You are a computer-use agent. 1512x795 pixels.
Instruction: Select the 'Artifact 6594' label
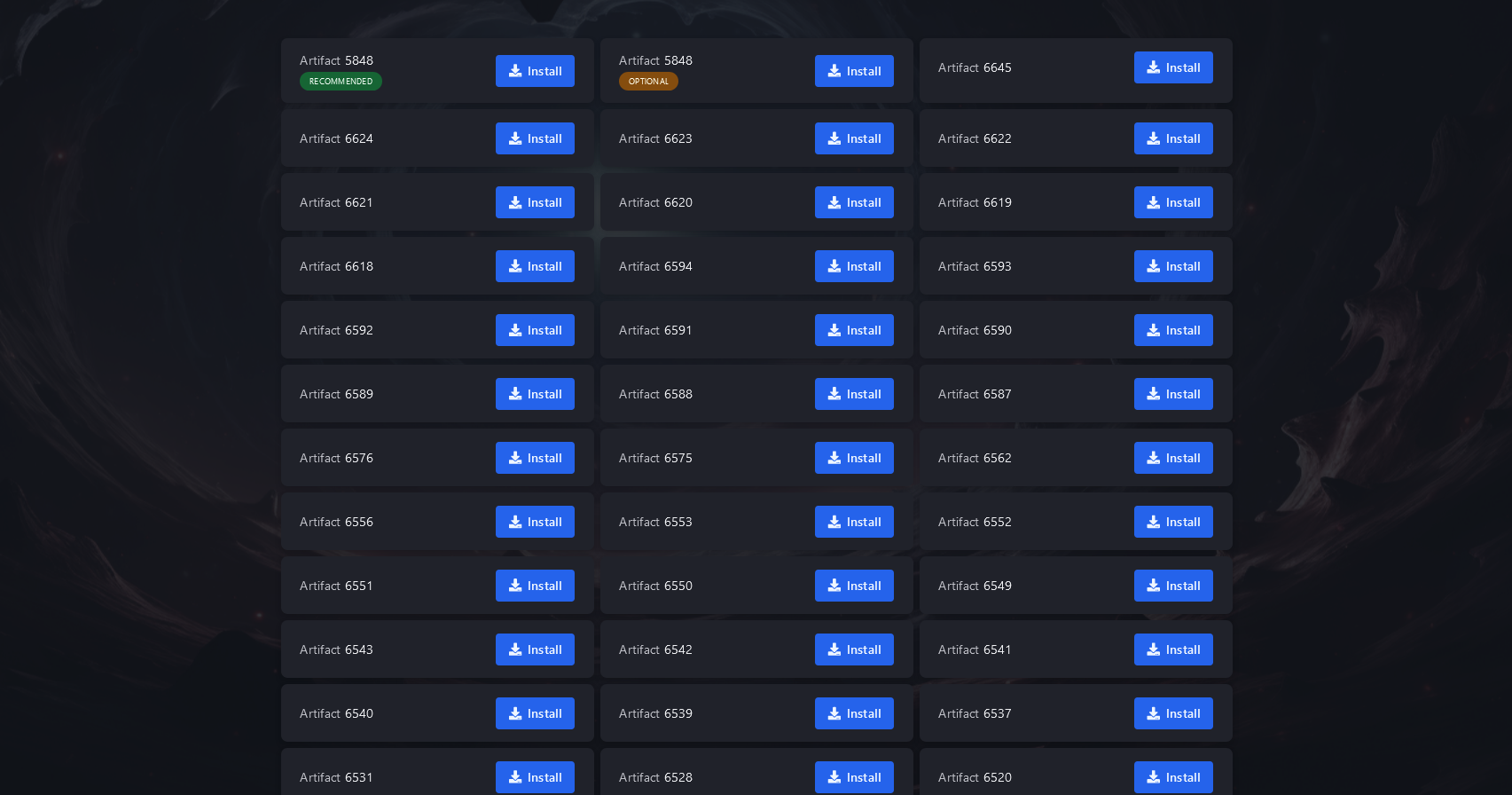tap(655, 266)
